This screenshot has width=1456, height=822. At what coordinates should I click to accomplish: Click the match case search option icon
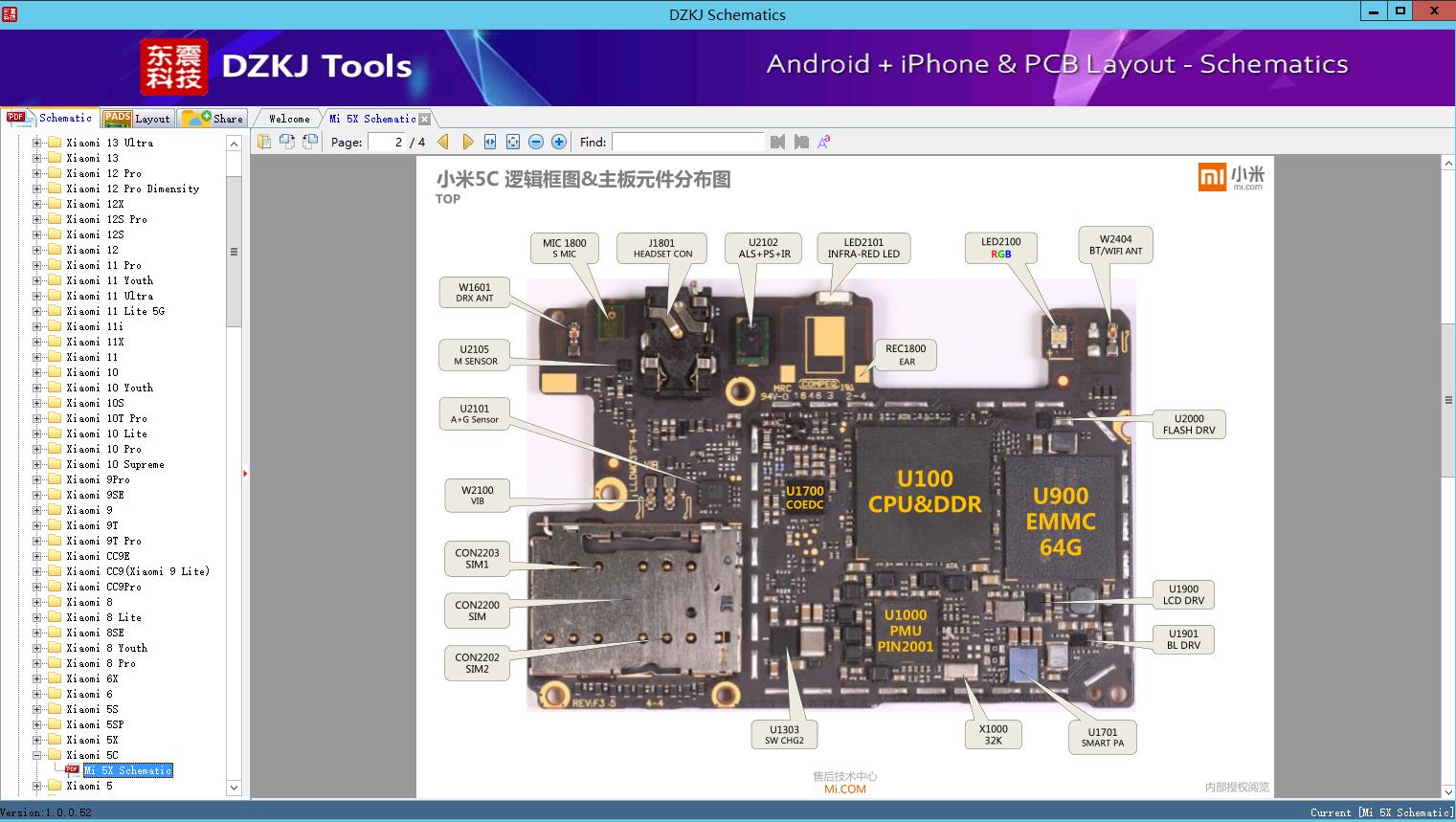(x=824, y=142)
